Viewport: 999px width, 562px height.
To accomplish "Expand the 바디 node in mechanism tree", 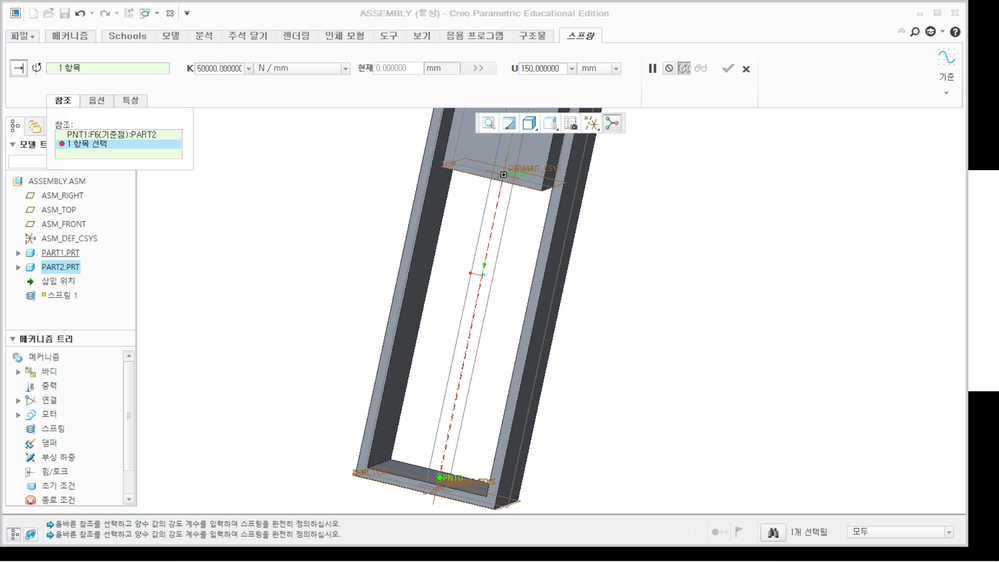I will (18, 371).
